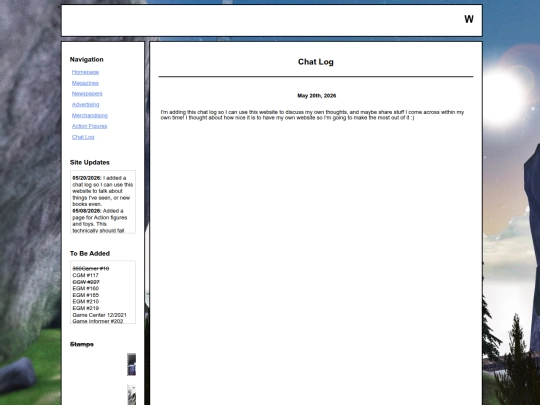540x405 pixels.
Task: Select the Chat Log sidebar link
Action: pyautogui.click(x=83, y=137)
